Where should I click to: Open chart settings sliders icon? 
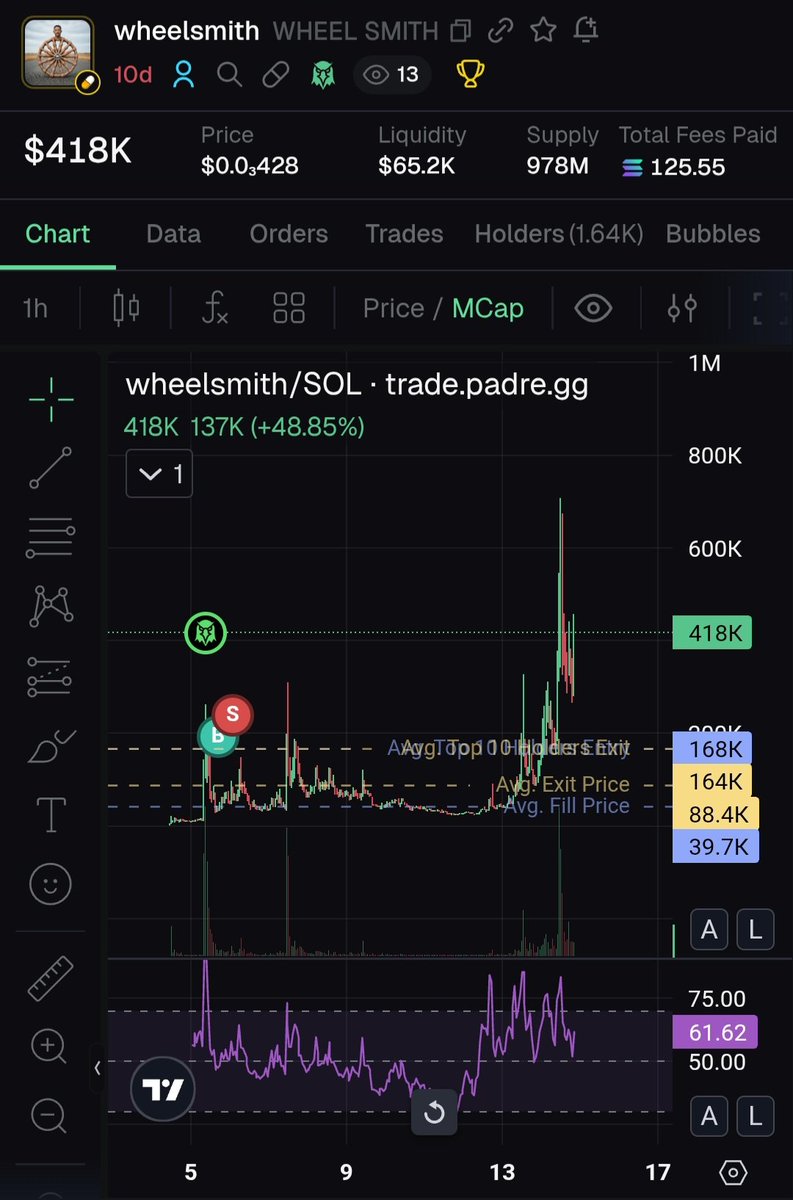pos(682,308)
